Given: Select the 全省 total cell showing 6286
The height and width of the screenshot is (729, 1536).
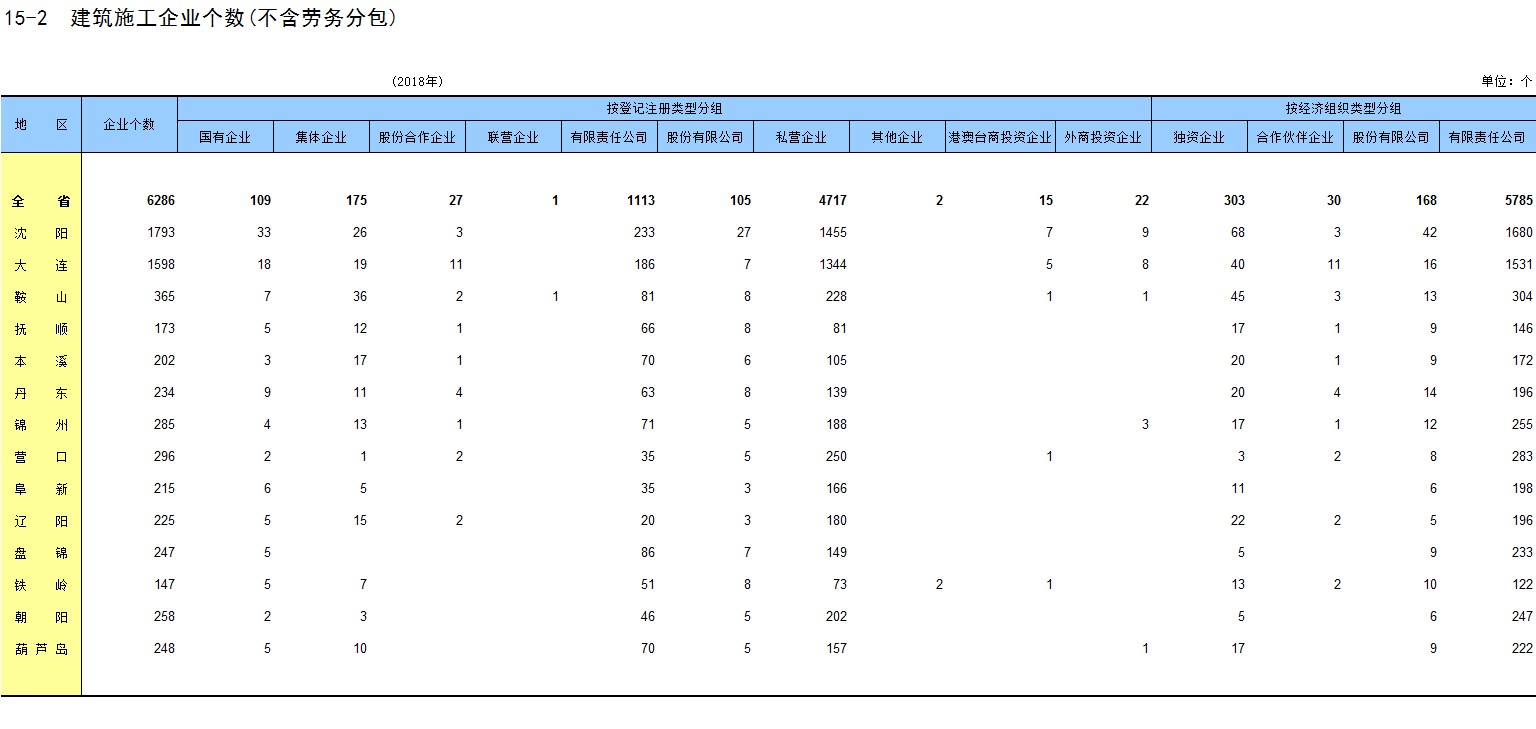Looking at the screenshot, I should tap(160, 201).
